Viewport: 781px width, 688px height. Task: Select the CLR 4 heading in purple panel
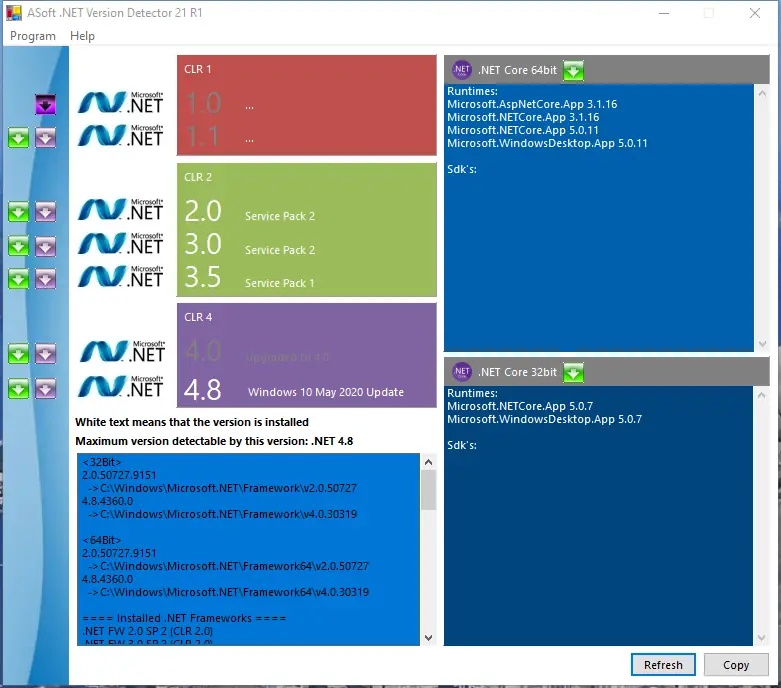(x=198, y=317)
